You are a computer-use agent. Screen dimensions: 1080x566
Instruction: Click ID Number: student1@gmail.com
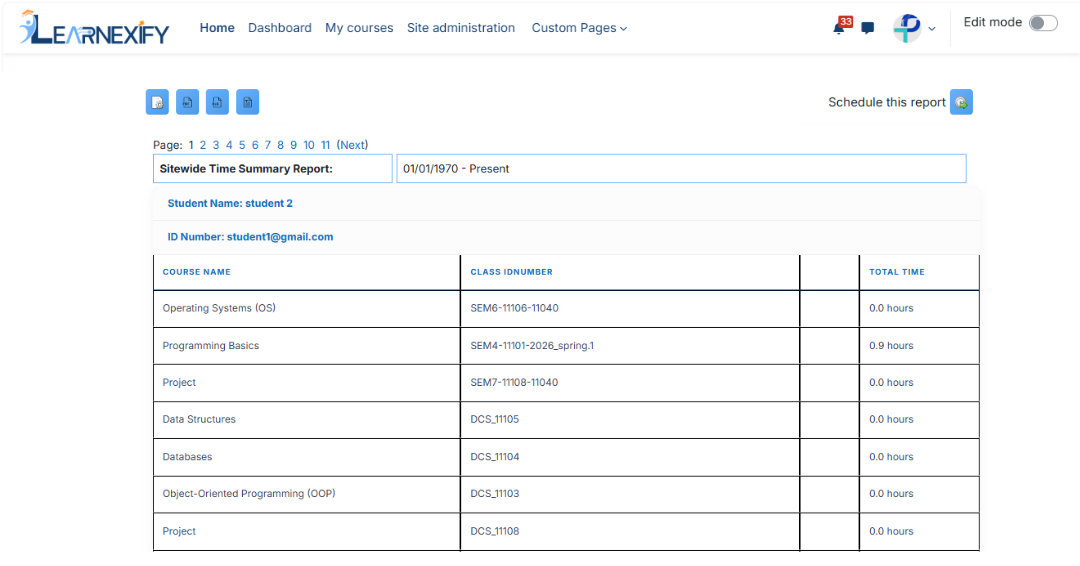[x=250, y=237]
